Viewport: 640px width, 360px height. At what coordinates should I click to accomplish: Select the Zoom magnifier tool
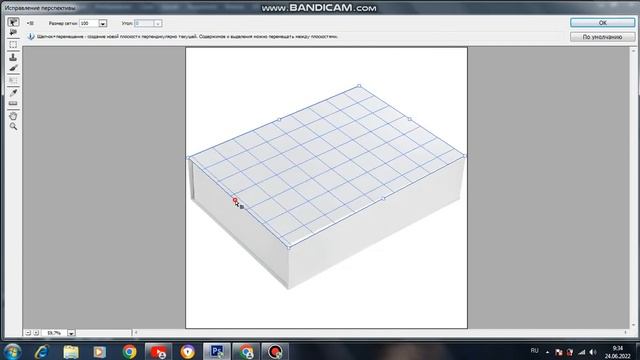[13, 127]
